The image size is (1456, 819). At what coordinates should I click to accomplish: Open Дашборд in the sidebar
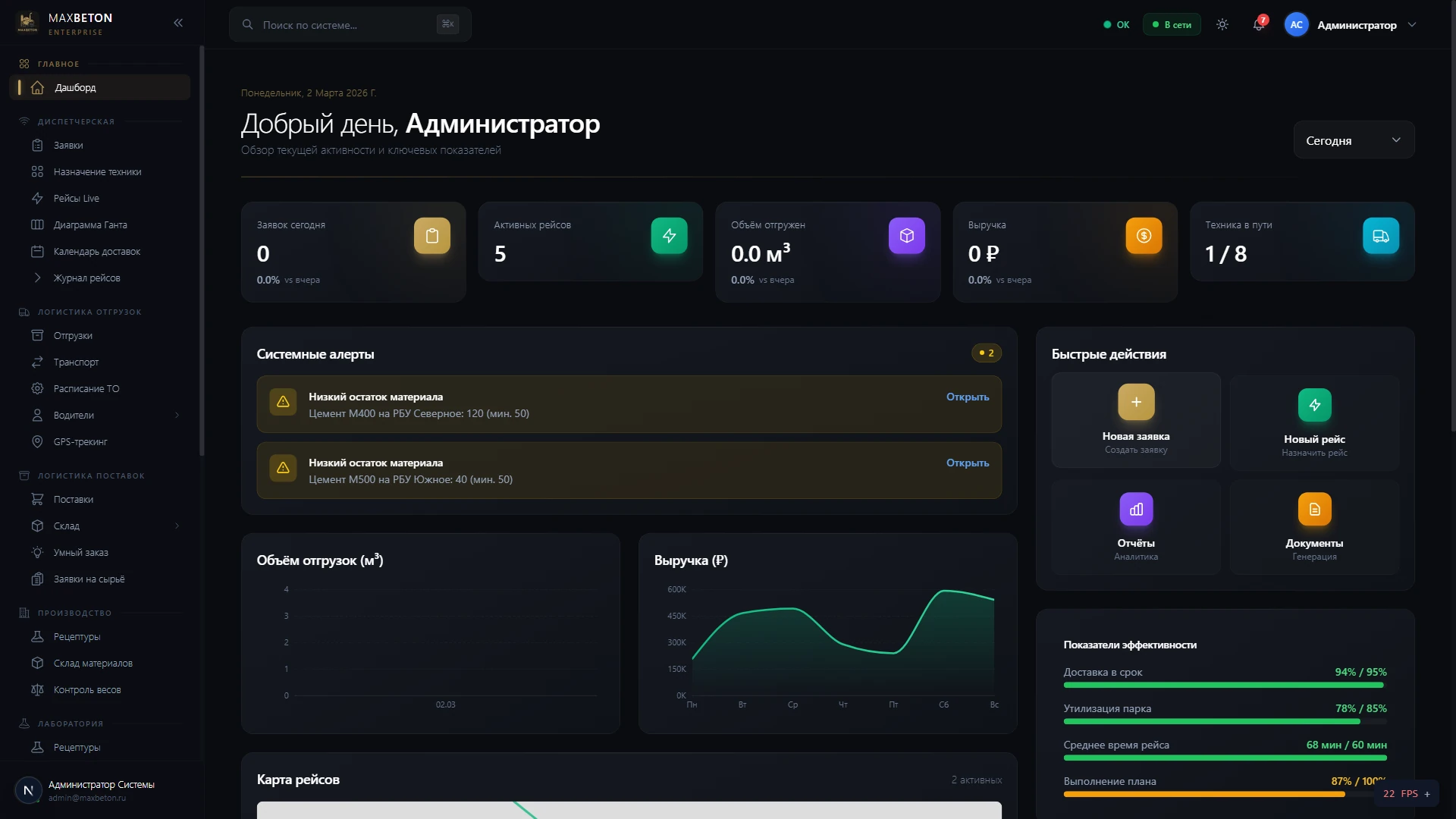pos(100,87)
